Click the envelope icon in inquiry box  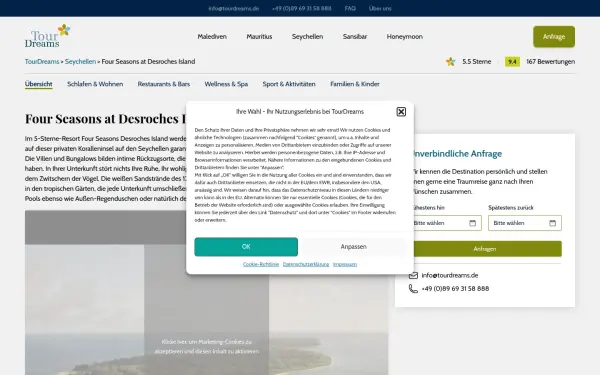pyautogui.click(x=413, y=276)
